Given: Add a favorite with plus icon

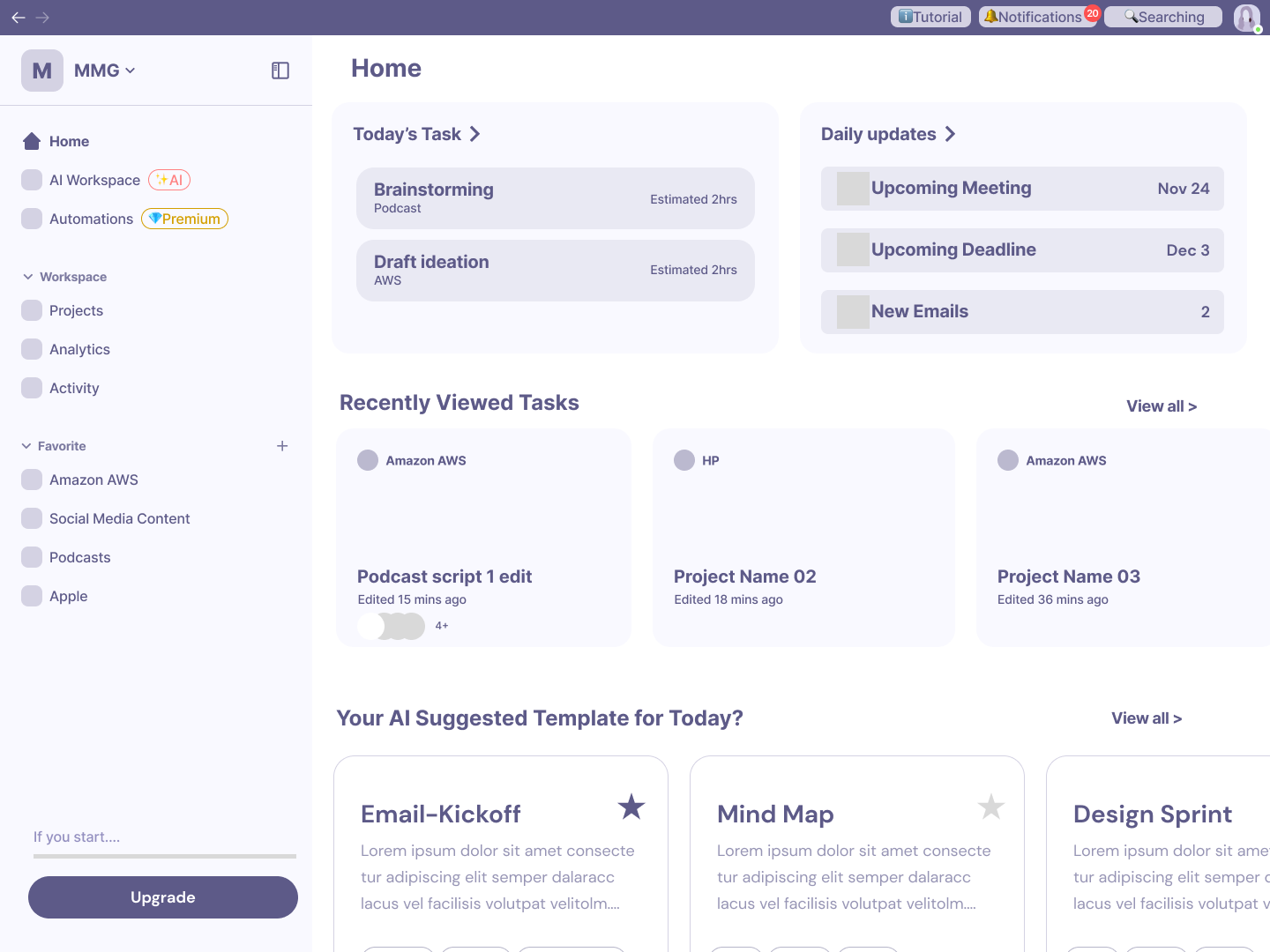Looking at the screenshot, I should point(282,446).
